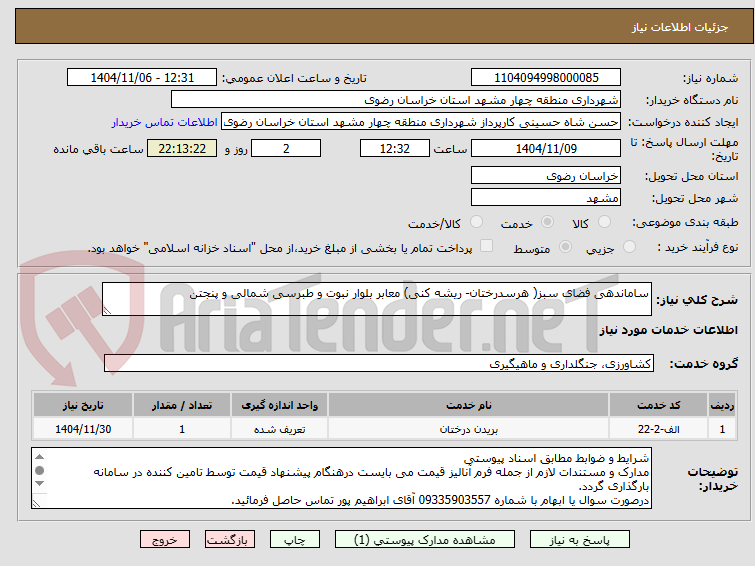
Task: Click the days remaining field showing 2
Action: 286,148
